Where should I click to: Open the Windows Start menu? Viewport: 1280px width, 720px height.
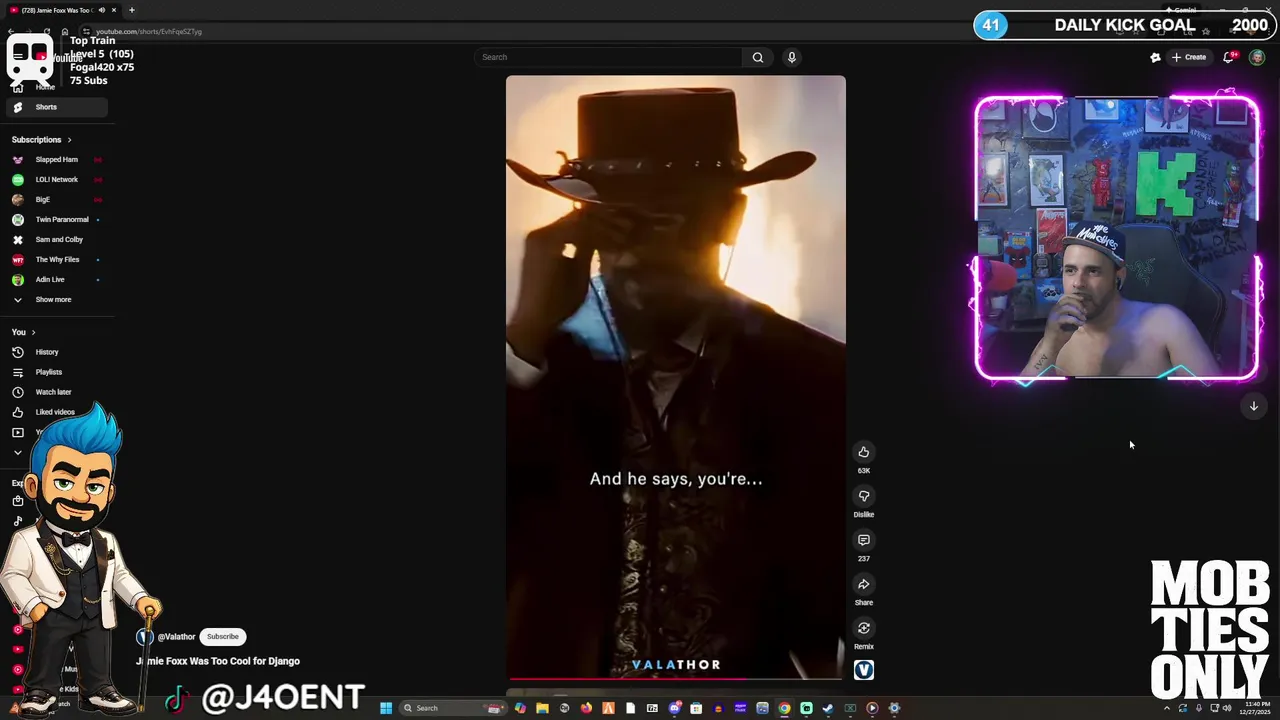pos(386,708)
